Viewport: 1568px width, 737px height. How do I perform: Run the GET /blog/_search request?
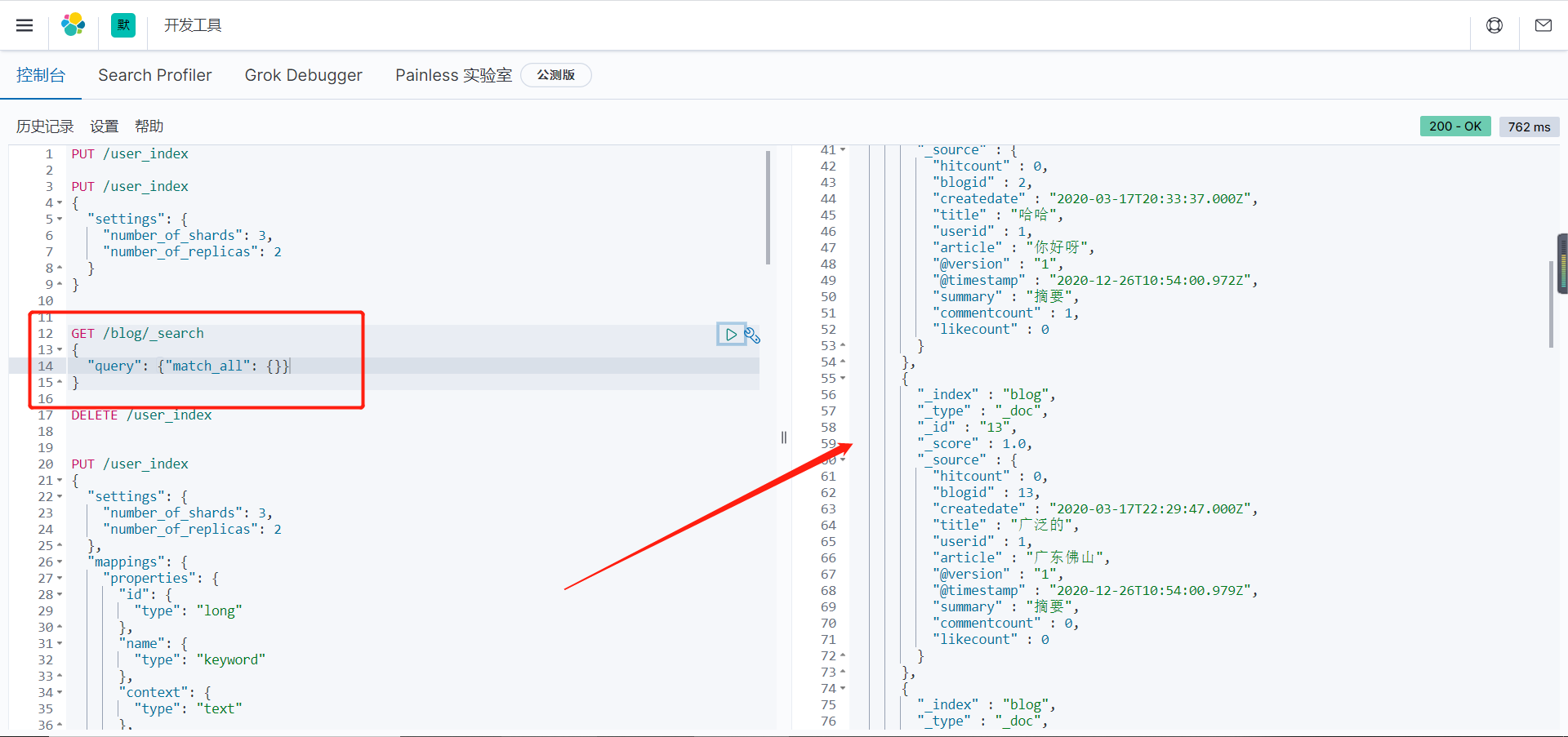731,335
